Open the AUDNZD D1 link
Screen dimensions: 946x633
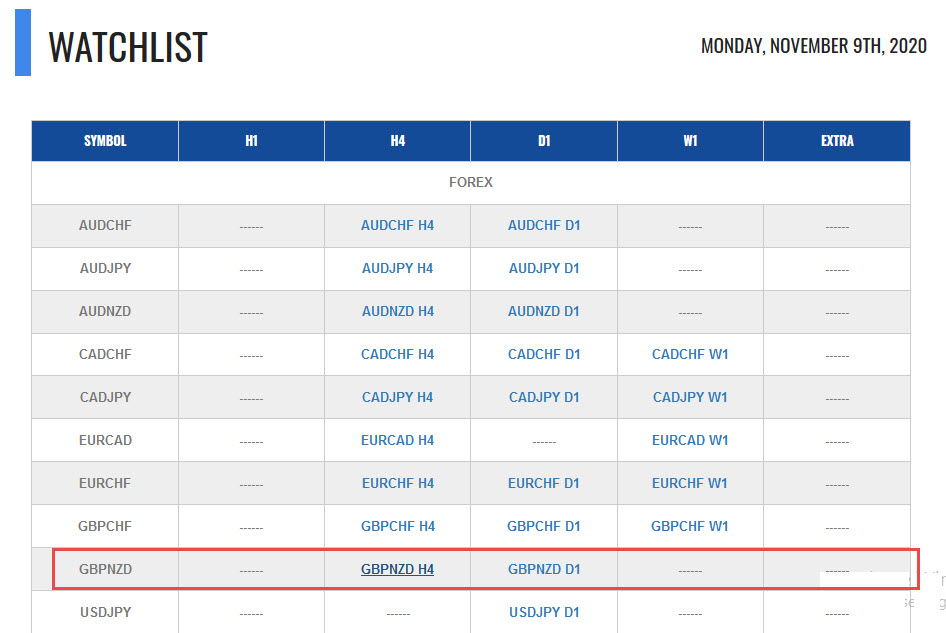point(543,311)
